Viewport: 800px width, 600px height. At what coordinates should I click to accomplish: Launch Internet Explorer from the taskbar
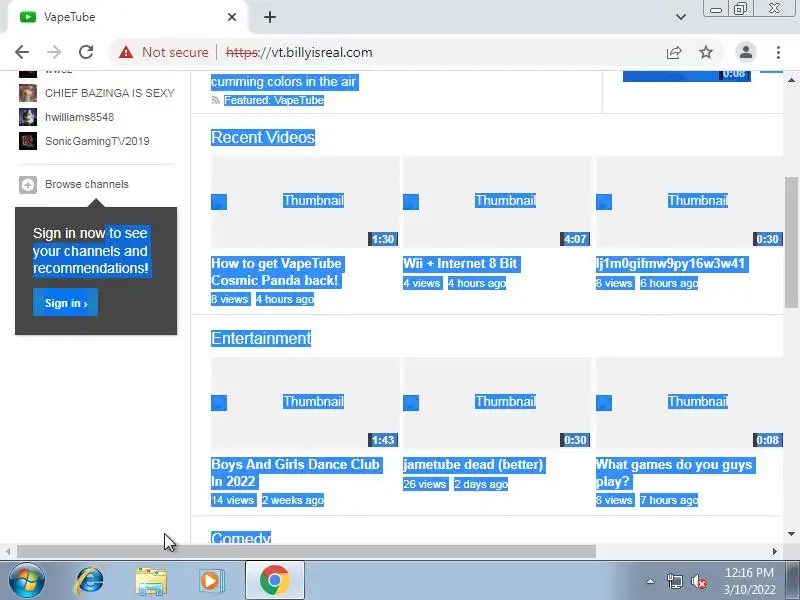pos(89,581)
